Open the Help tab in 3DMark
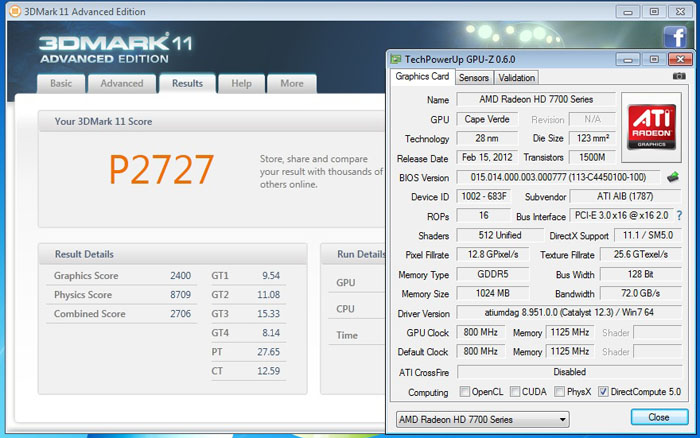 [x=242, y=83]
